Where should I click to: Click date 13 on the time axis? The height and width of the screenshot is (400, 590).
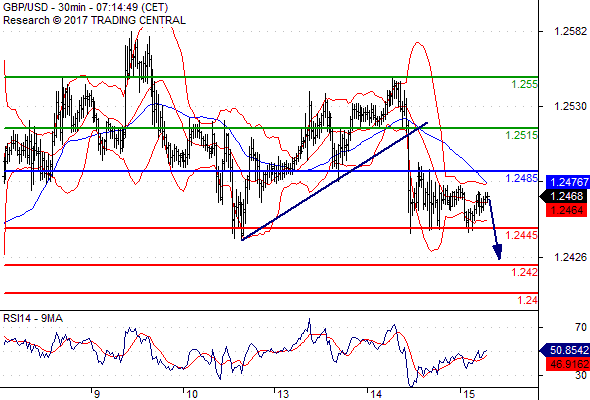click(283, 394)
